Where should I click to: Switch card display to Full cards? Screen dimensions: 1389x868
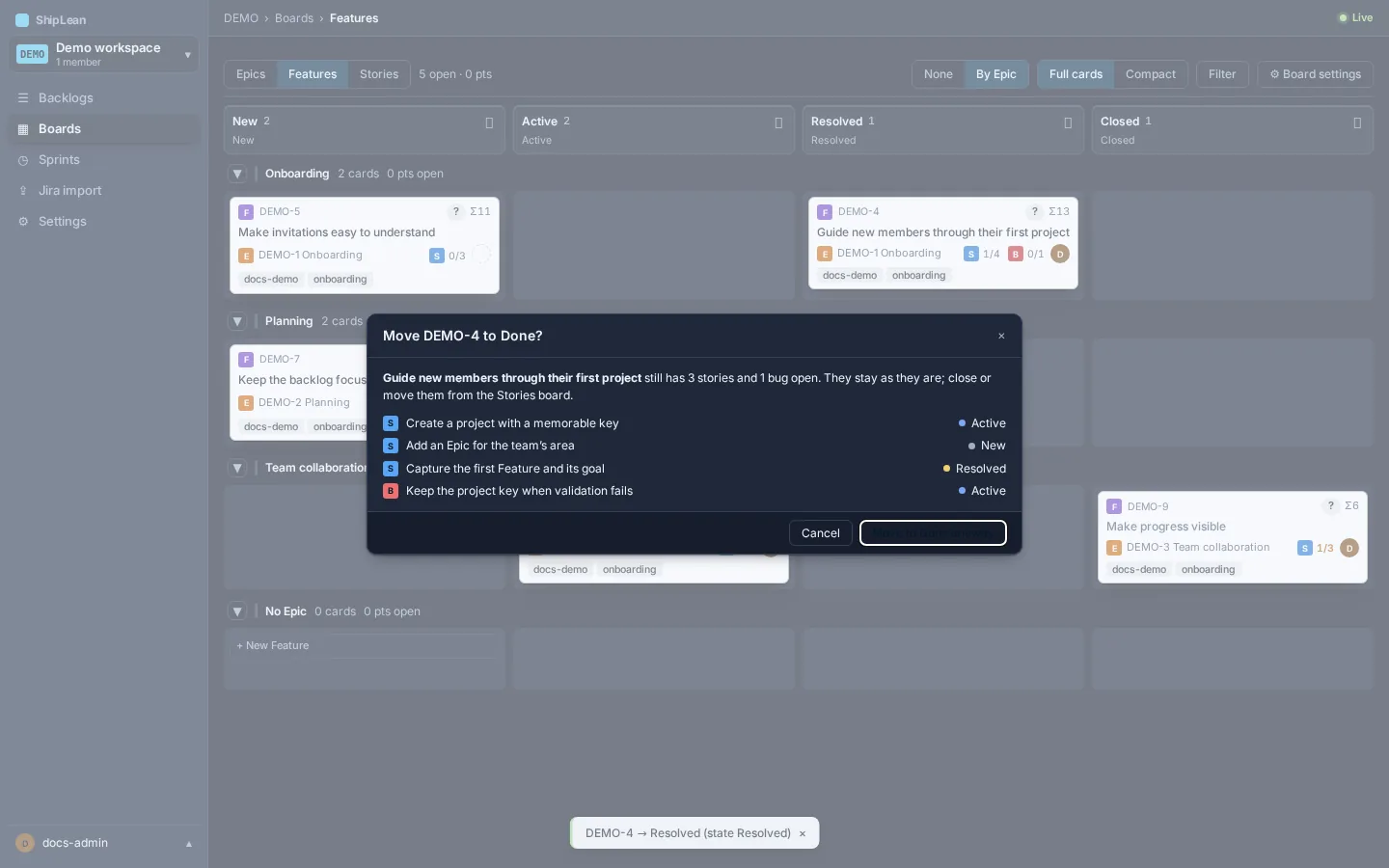pyautogui.click(x=1076, y=74)
